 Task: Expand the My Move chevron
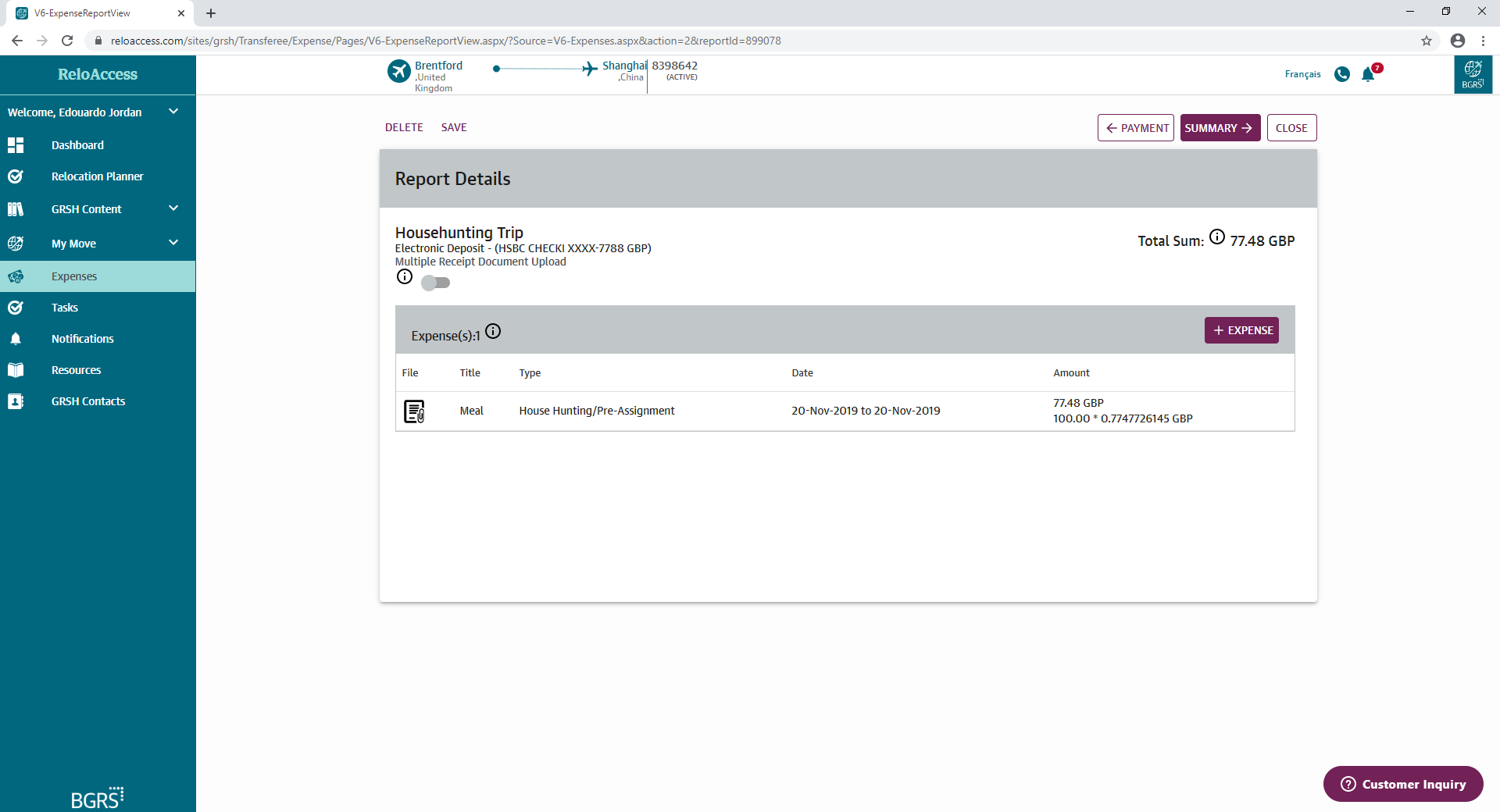click(x=173, y=243)
